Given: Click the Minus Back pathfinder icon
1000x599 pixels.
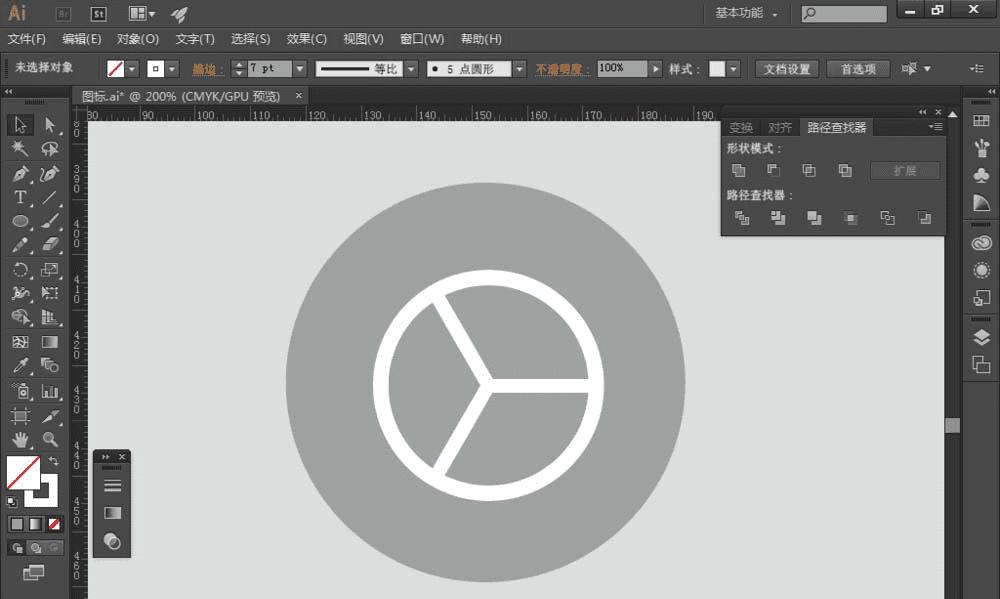Looking at the screenshot, I should 924,218.
